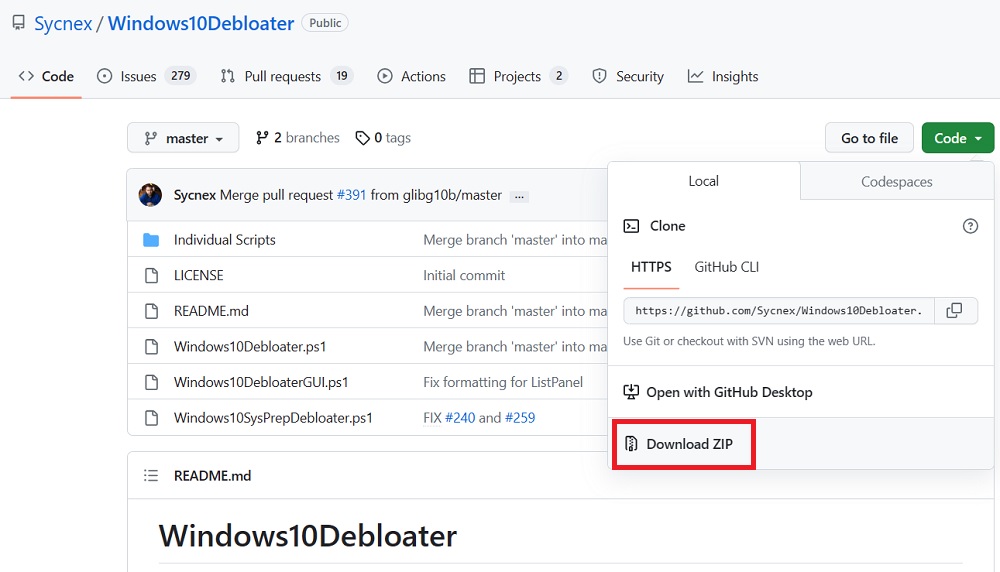Click file icon beside Windows10SysPrepDebloater.ps1

tap(151, 418)
